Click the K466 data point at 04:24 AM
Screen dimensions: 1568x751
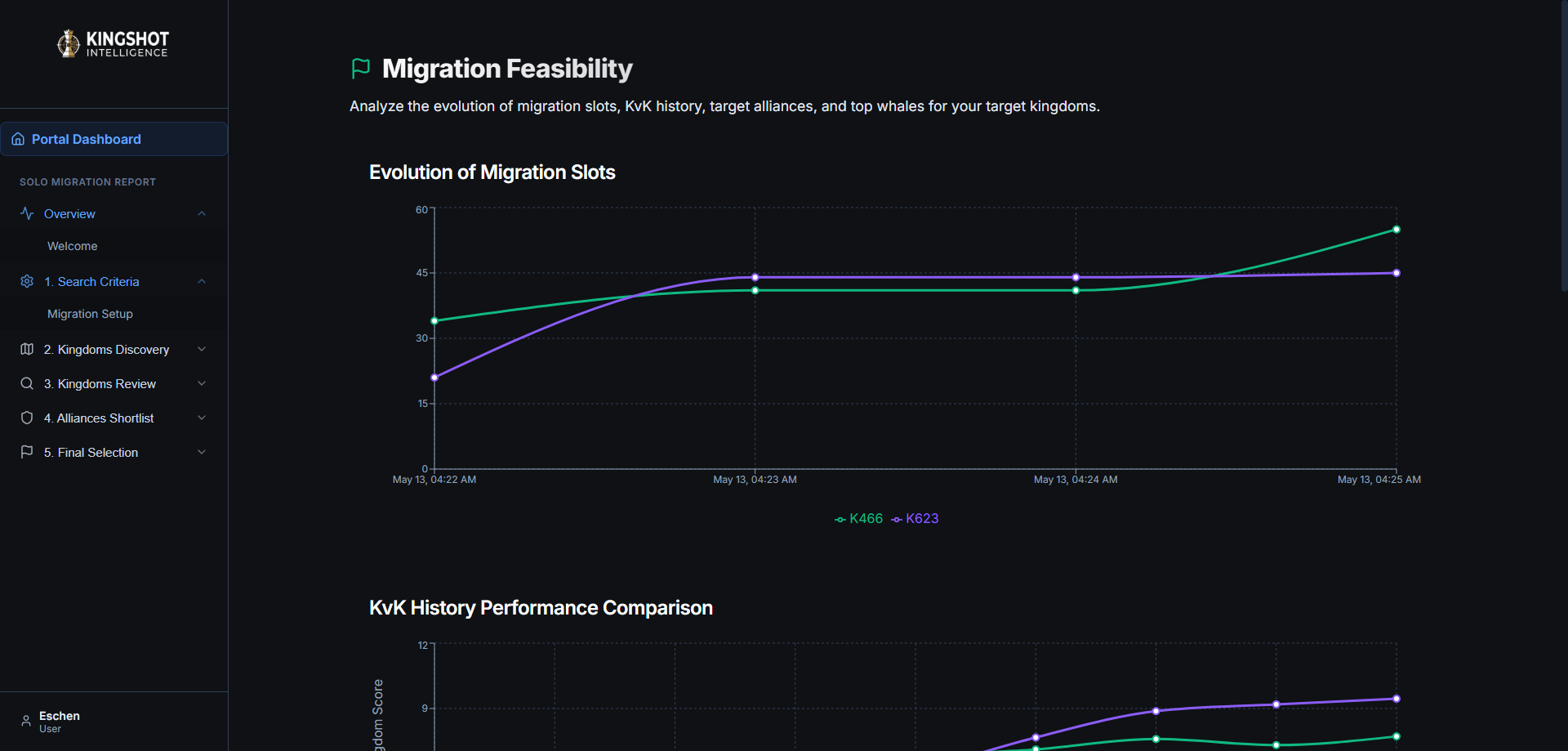pos(1076,290)
